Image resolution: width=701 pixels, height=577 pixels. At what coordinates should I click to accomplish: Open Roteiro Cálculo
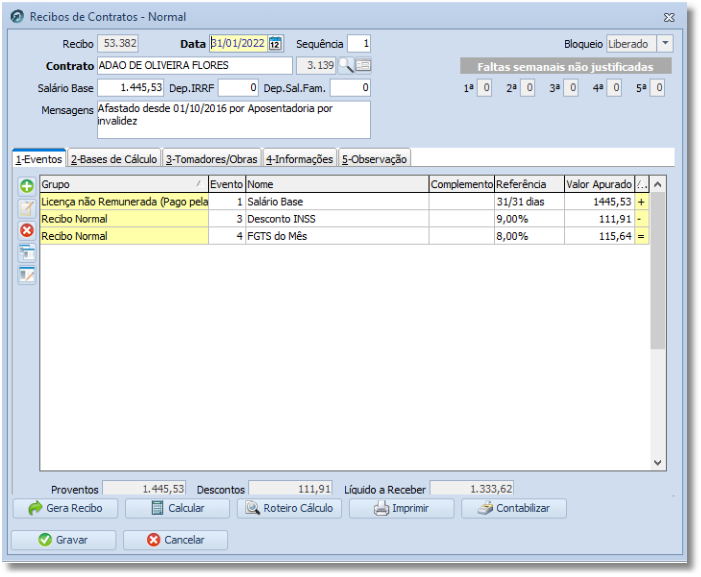coord(289,508)
